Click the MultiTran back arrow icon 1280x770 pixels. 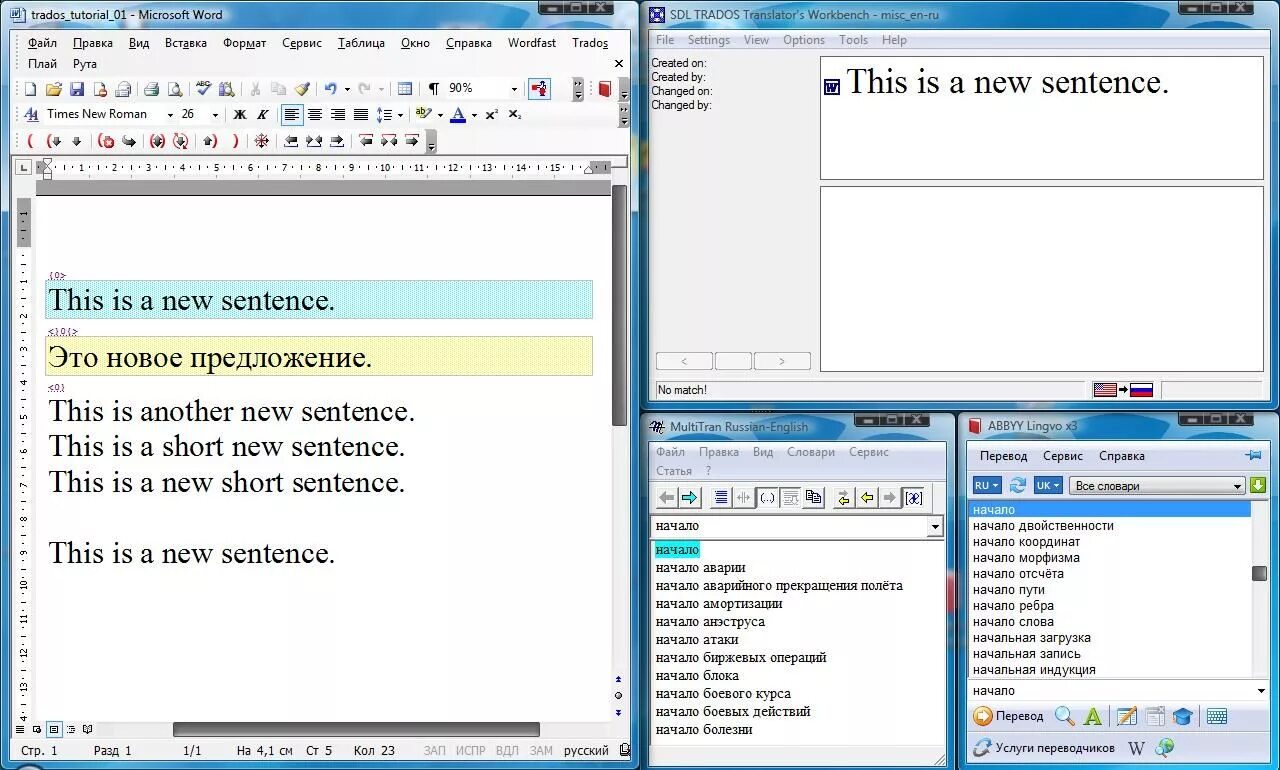tap(667, 497)
